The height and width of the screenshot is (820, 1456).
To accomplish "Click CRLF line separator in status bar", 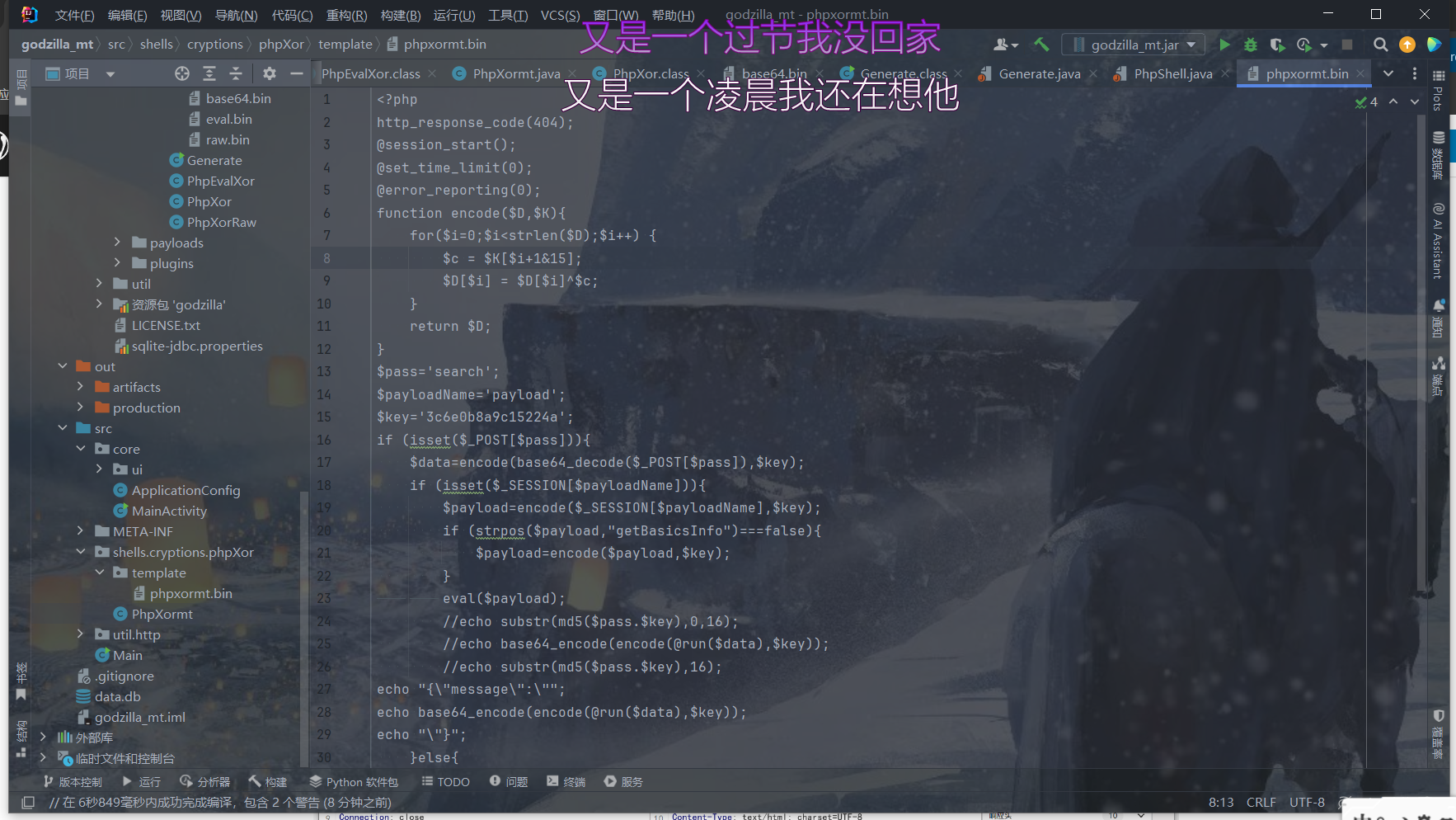I will pos(1261,802).
